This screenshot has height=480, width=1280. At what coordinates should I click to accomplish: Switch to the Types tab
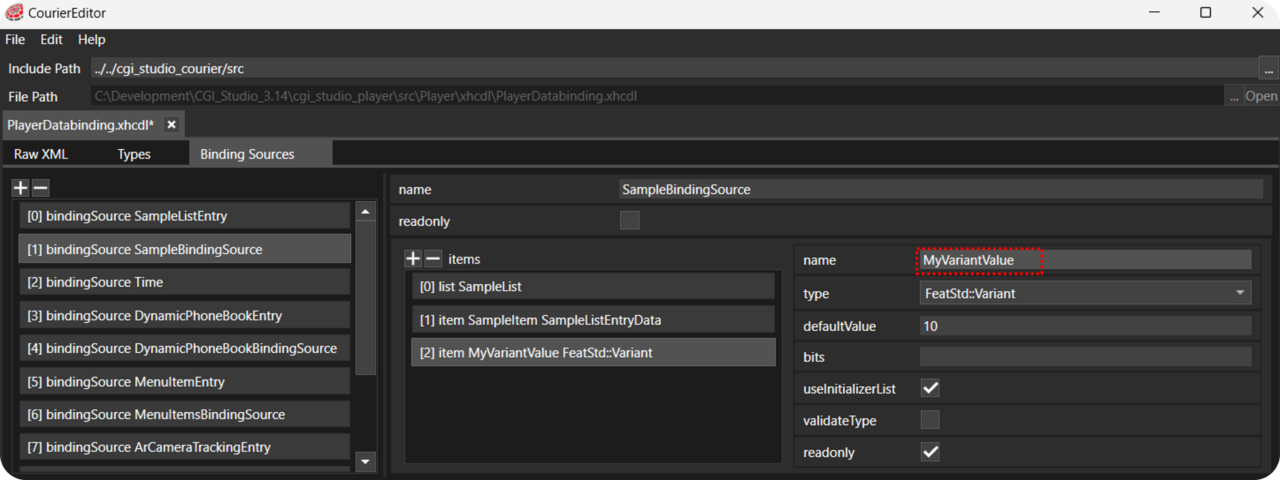[134, 154]
